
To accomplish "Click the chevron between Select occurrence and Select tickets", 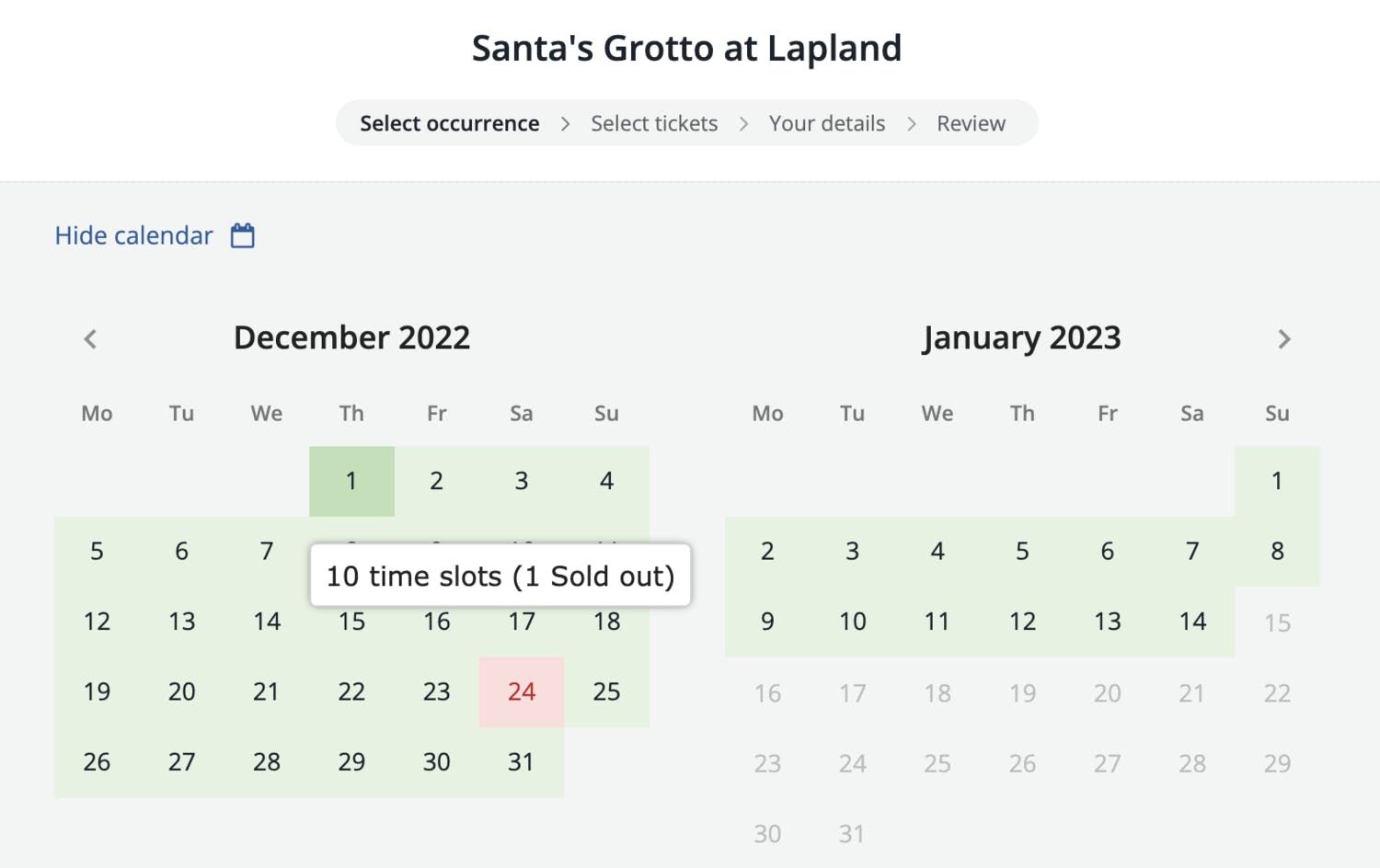I will (x=566, y=123).
